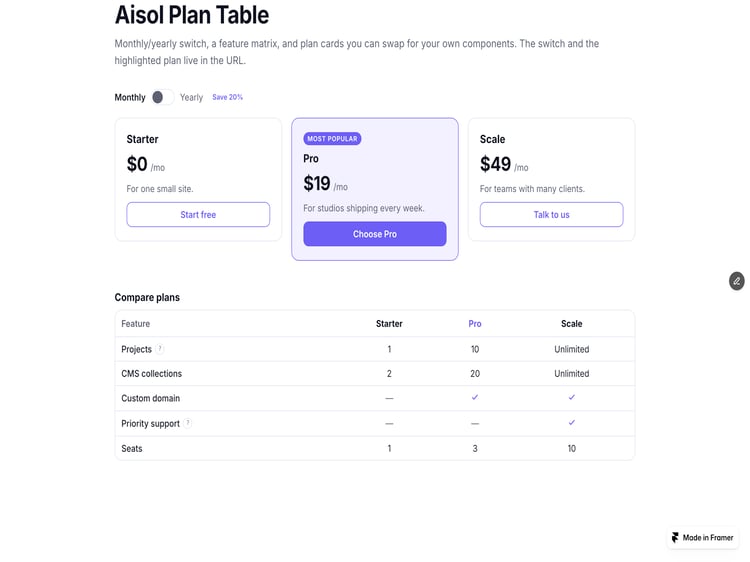Click the Most Popular badge

pyautogui.click(x=332, y=139)
